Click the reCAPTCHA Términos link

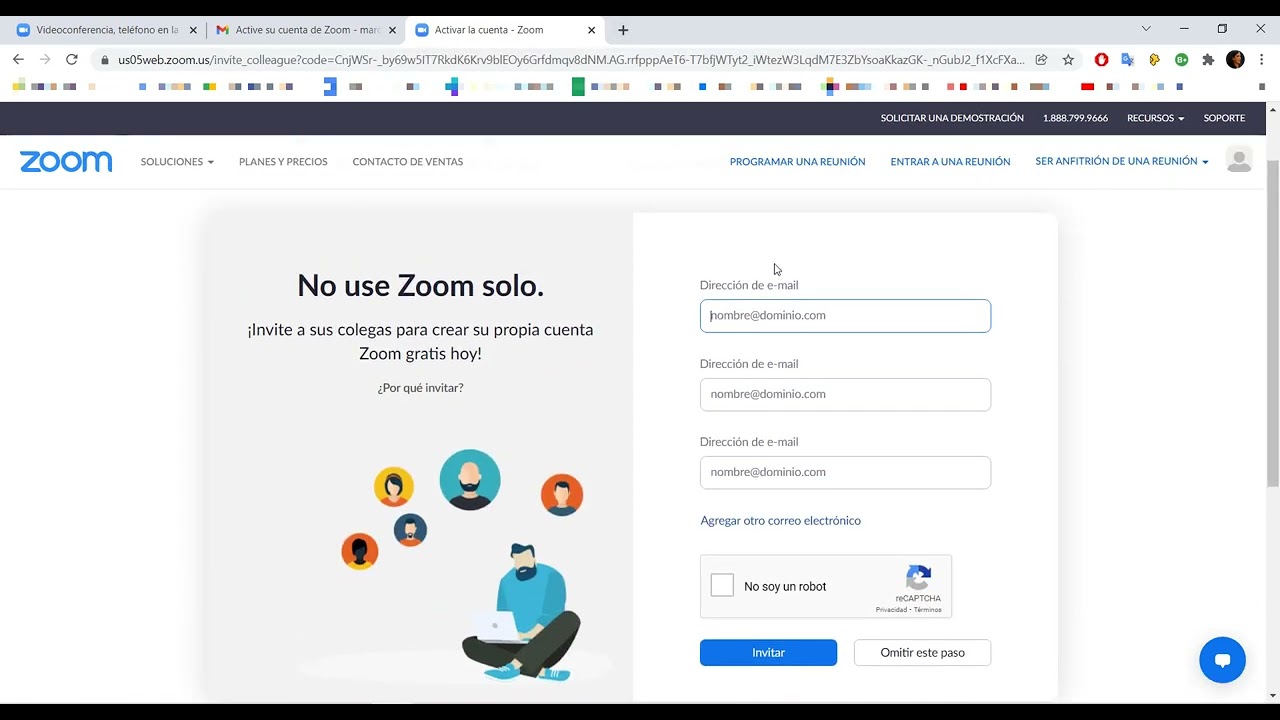click(x=927, y=610)
